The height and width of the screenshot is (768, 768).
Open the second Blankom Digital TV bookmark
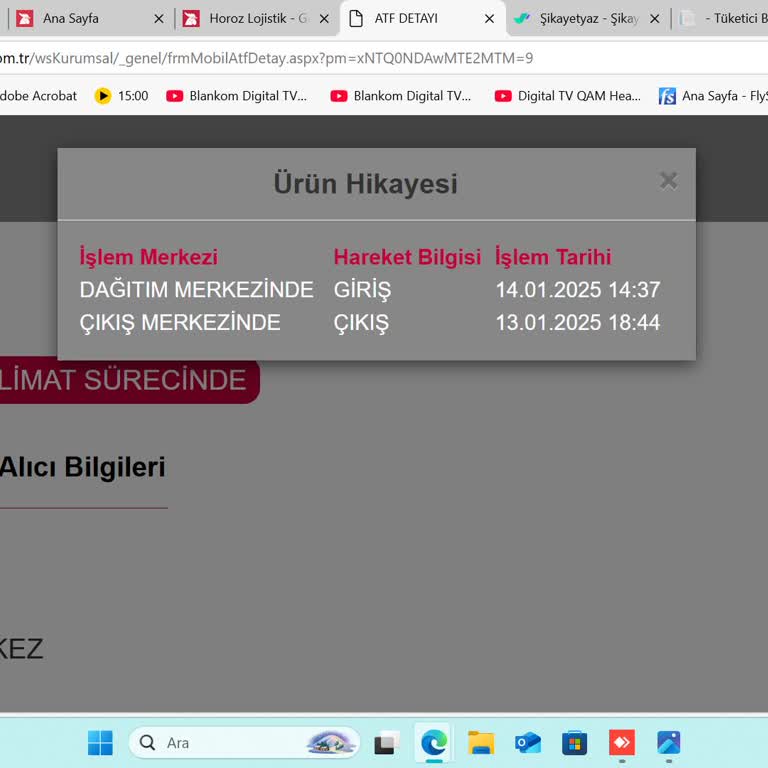401,96
